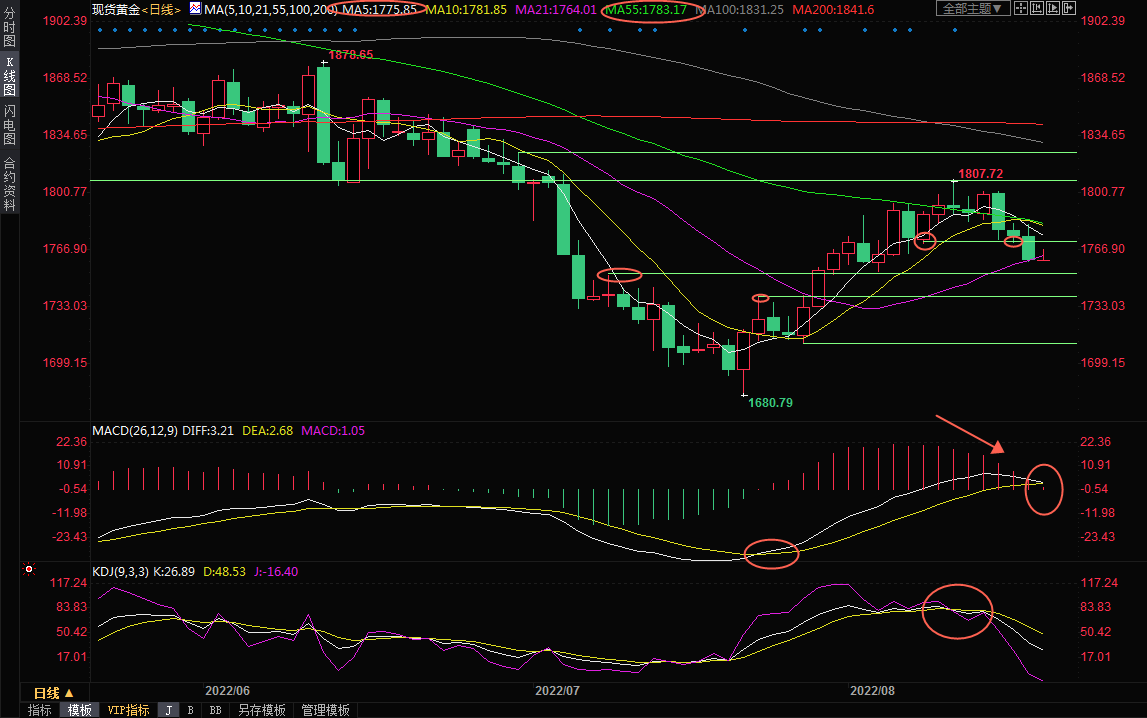
Task: Open the <日线> period menu in title
Action: coord(161,9)
